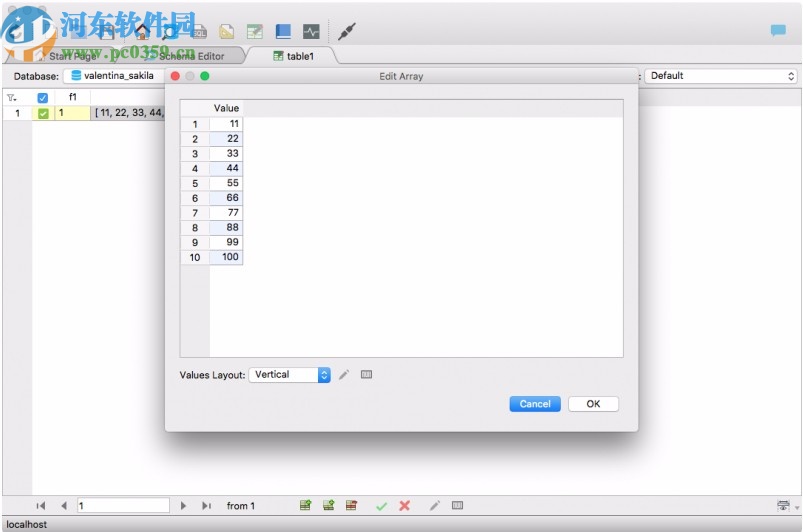Open the blue chat bubble icon
This screenshot has width=803, height=532.
[778, 31]
